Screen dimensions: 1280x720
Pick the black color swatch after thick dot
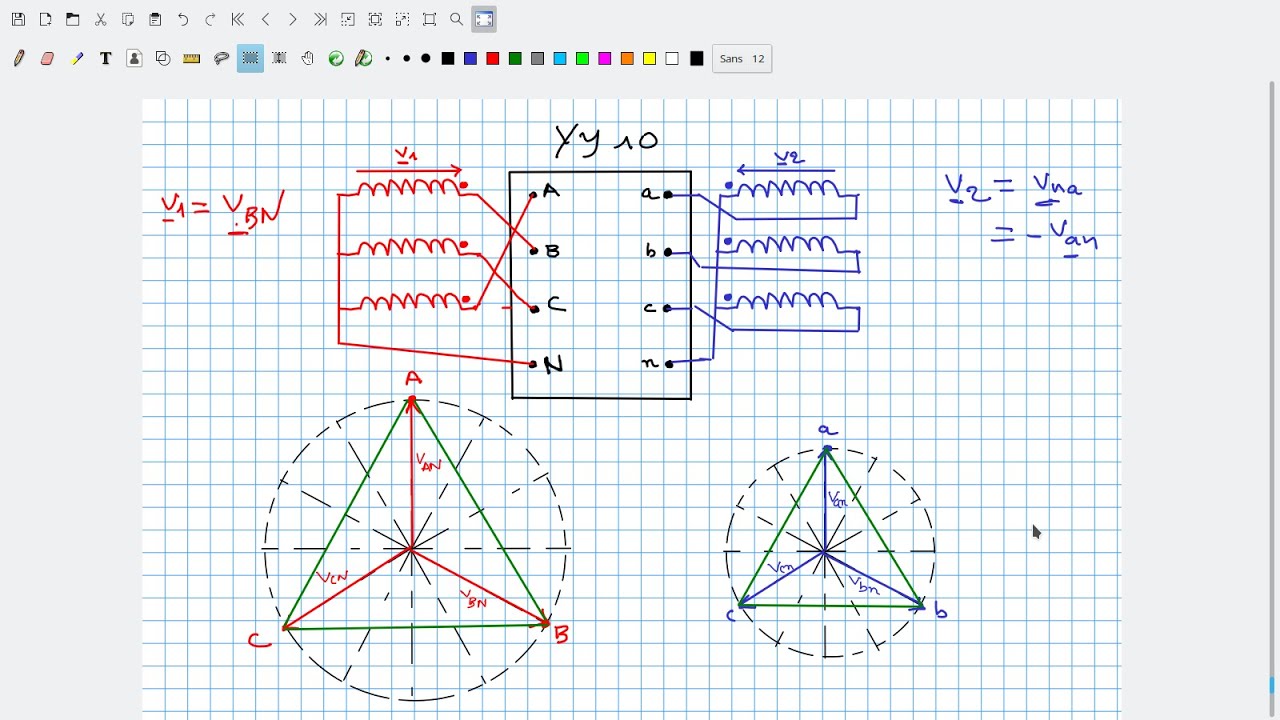pyautogui.click(x=448, y=59)
